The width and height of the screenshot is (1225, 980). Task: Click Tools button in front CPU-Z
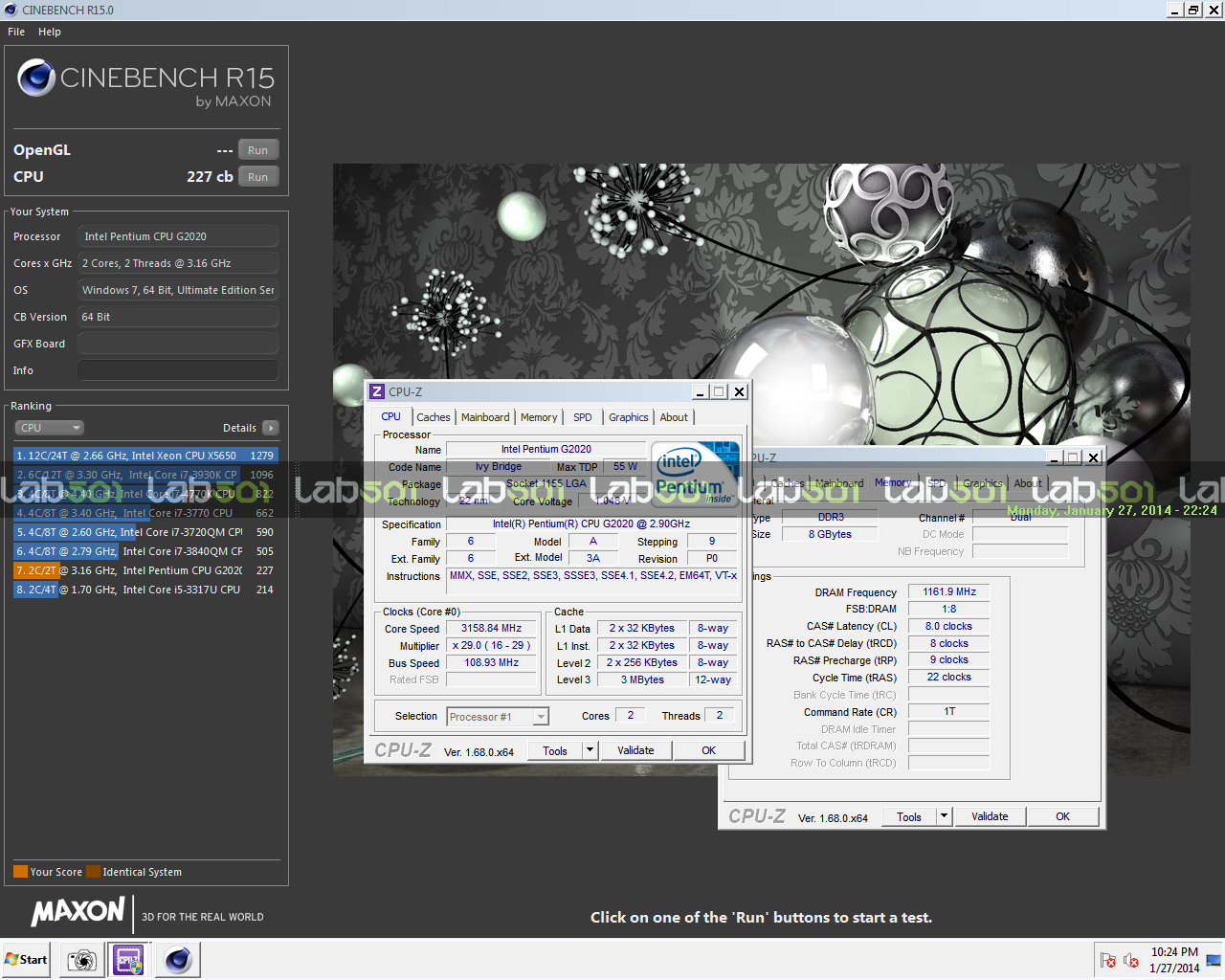[555, 750]
